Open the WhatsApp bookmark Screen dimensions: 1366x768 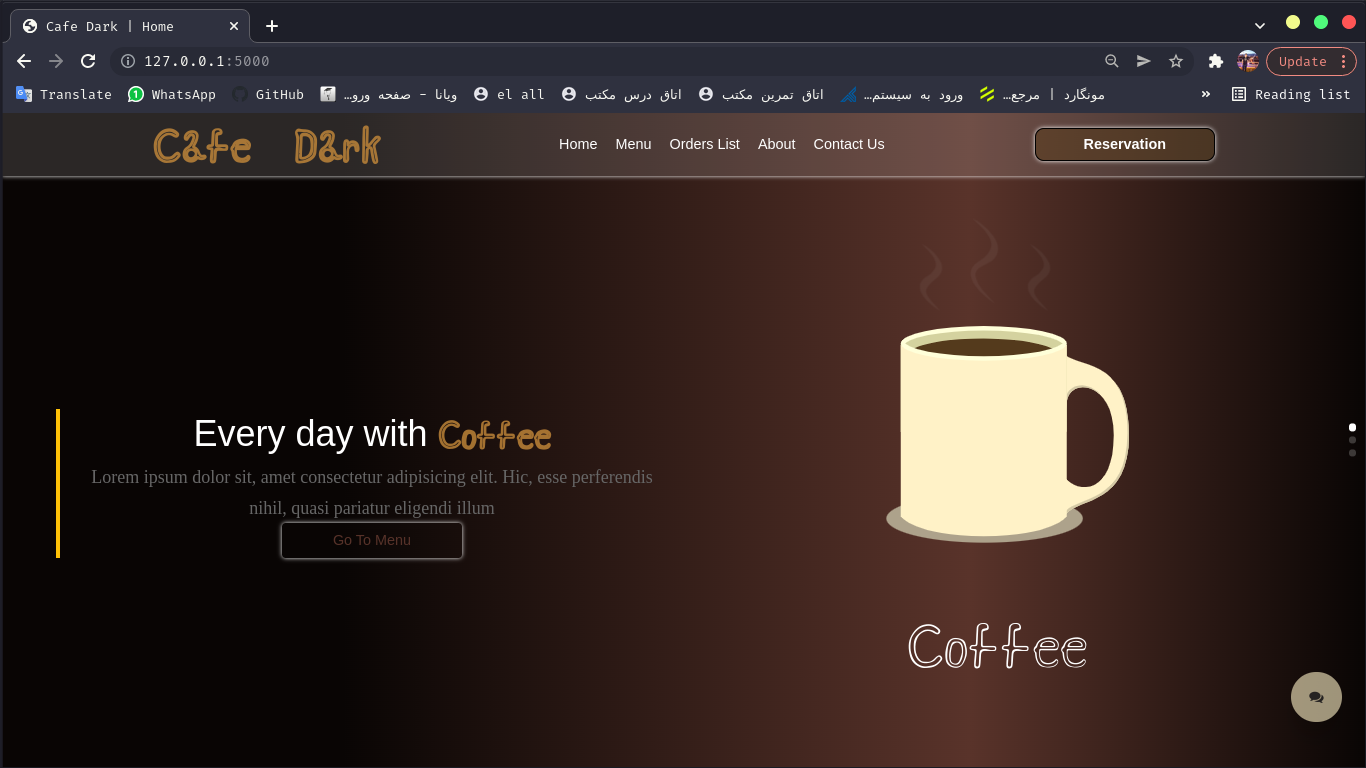pyautogui.click(x=172, y=94)
